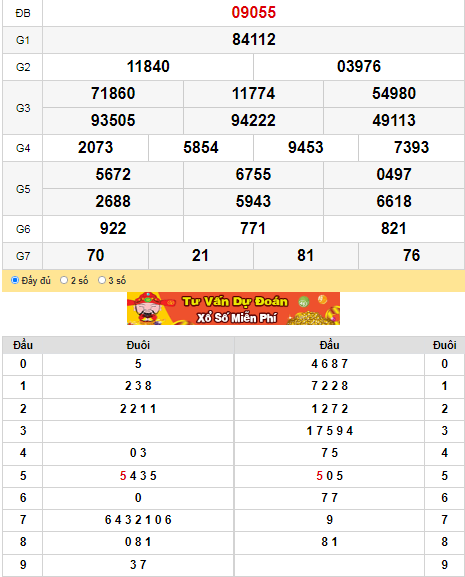Click the G1 prize number 84112
Viewport: 465px width, 577px height.
point(253,40)
